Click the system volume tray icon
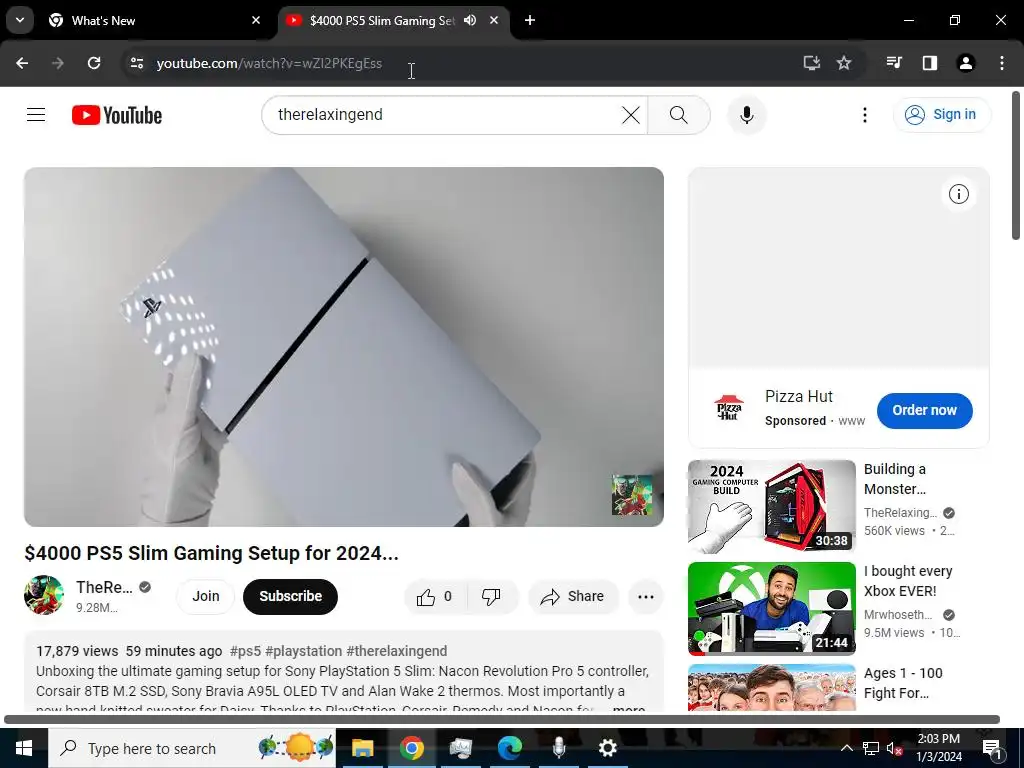The image size is (1024, 768). pyautogui.click(x=894, y=749)
